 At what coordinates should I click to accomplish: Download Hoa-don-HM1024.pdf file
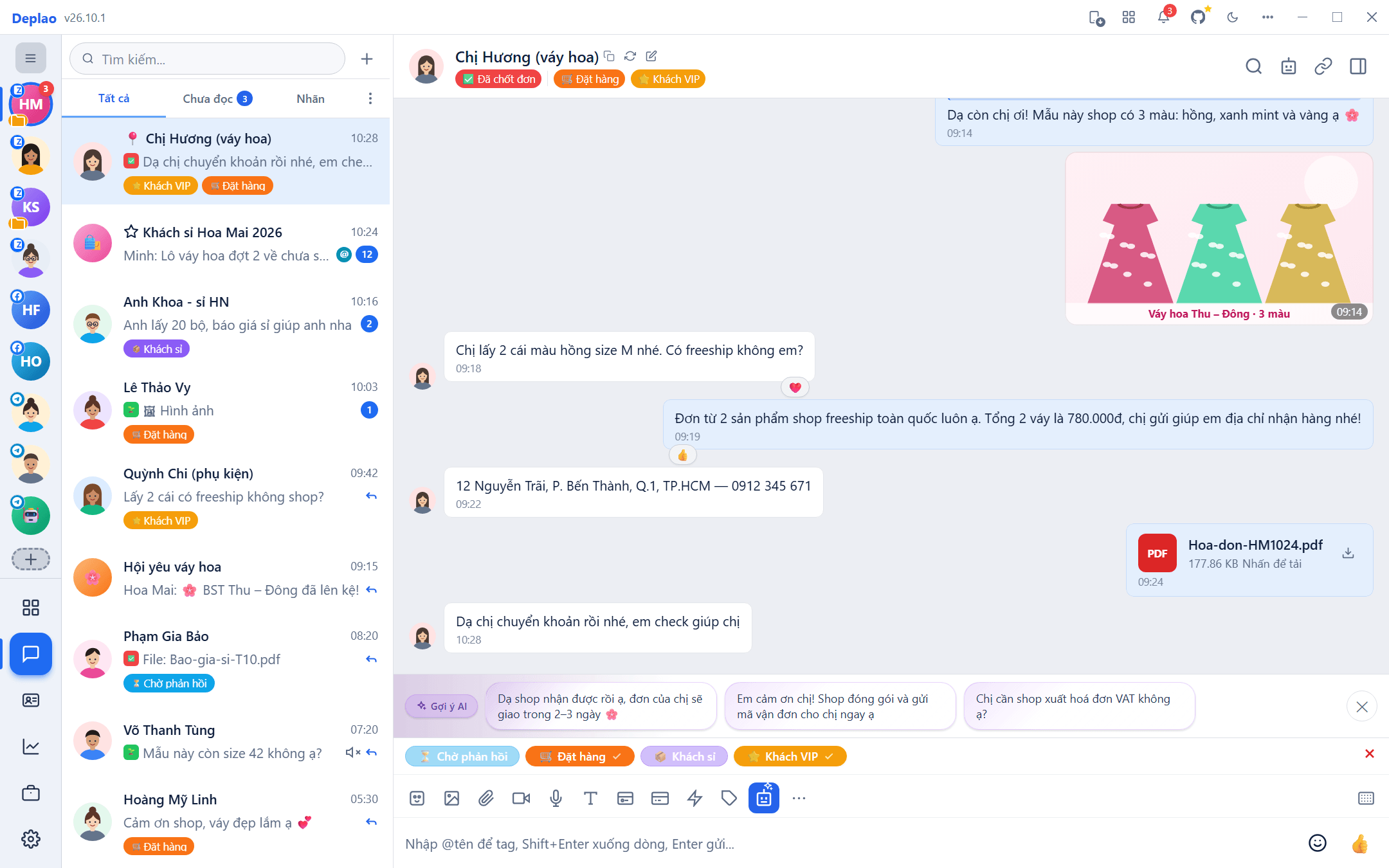click(x=1348, y=553)
